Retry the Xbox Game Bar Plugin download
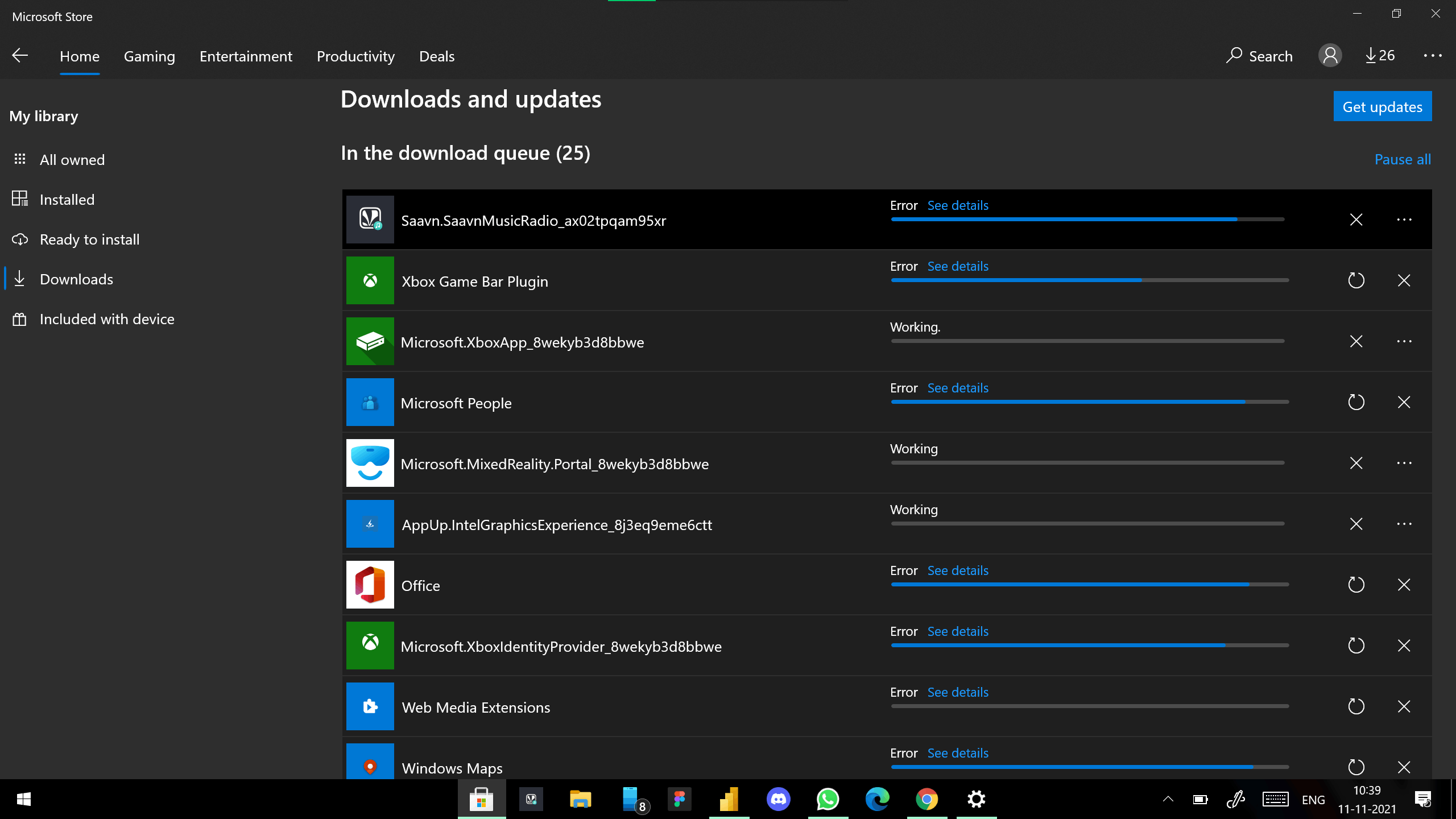The image size is (1456, 819). tap(1356, 280)
